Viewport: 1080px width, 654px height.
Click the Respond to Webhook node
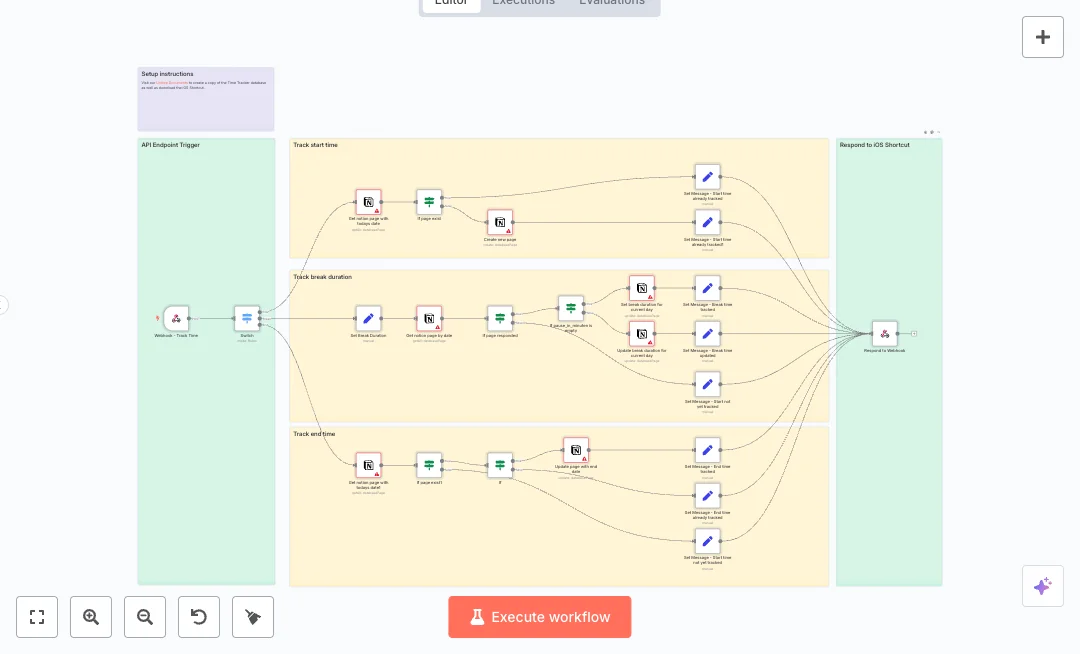(884, 334)
